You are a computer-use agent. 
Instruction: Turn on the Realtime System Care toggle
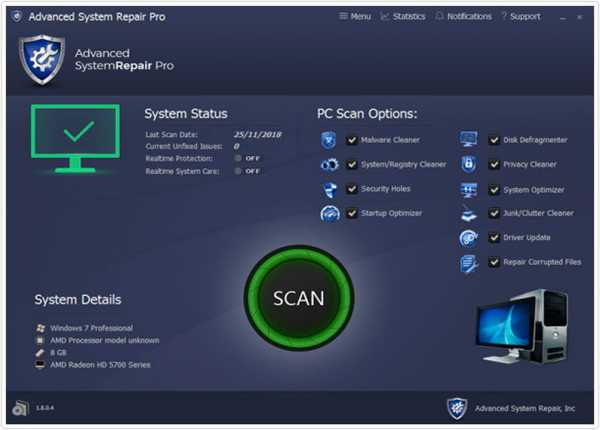[x=248, y=171]
